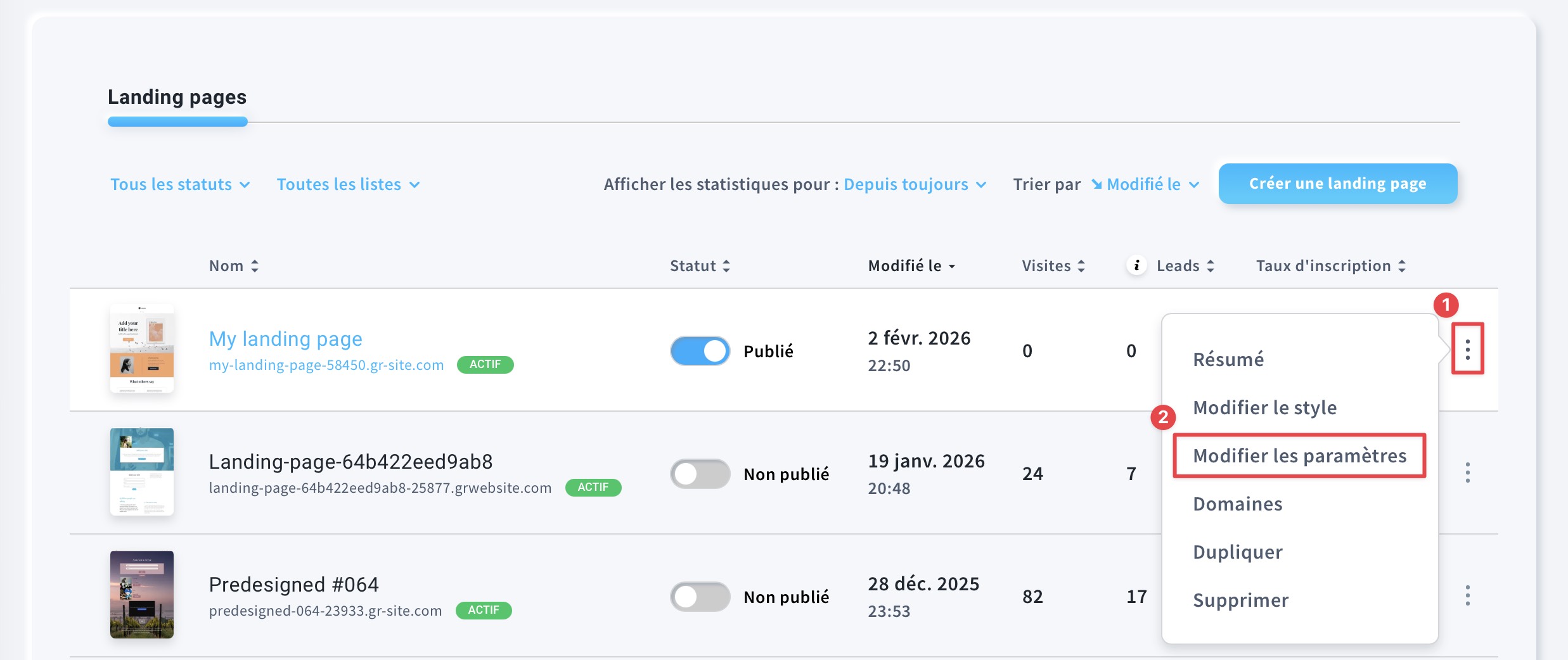
Task: Sort by Nom column arrows
Action: (x=254, y=266)
